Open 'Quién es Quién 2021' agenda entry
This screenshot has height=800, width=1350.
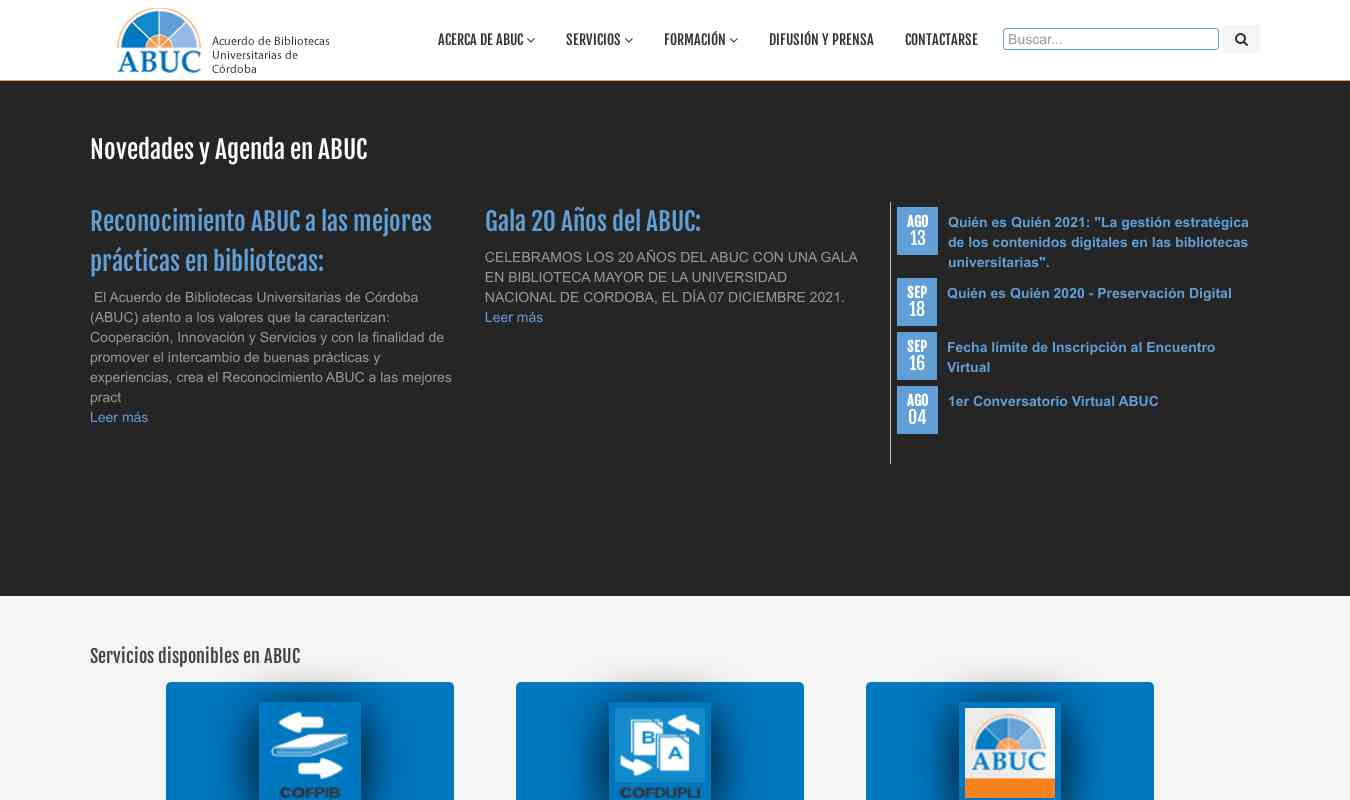[1098, 242]
